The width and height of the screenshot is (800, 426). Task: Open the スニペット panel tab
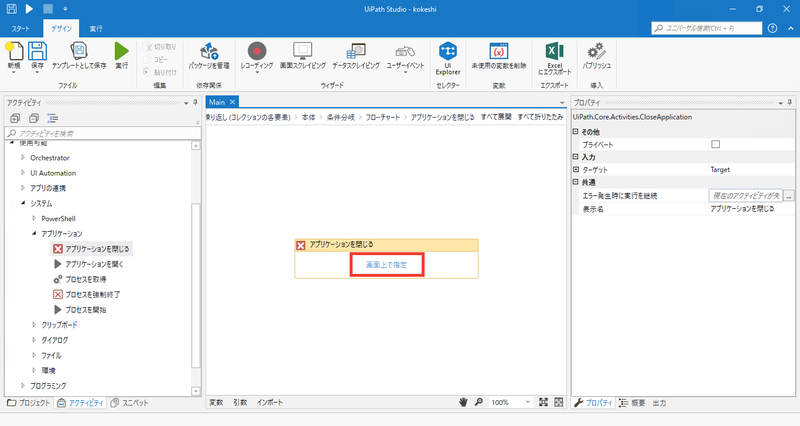coord(130,403)
